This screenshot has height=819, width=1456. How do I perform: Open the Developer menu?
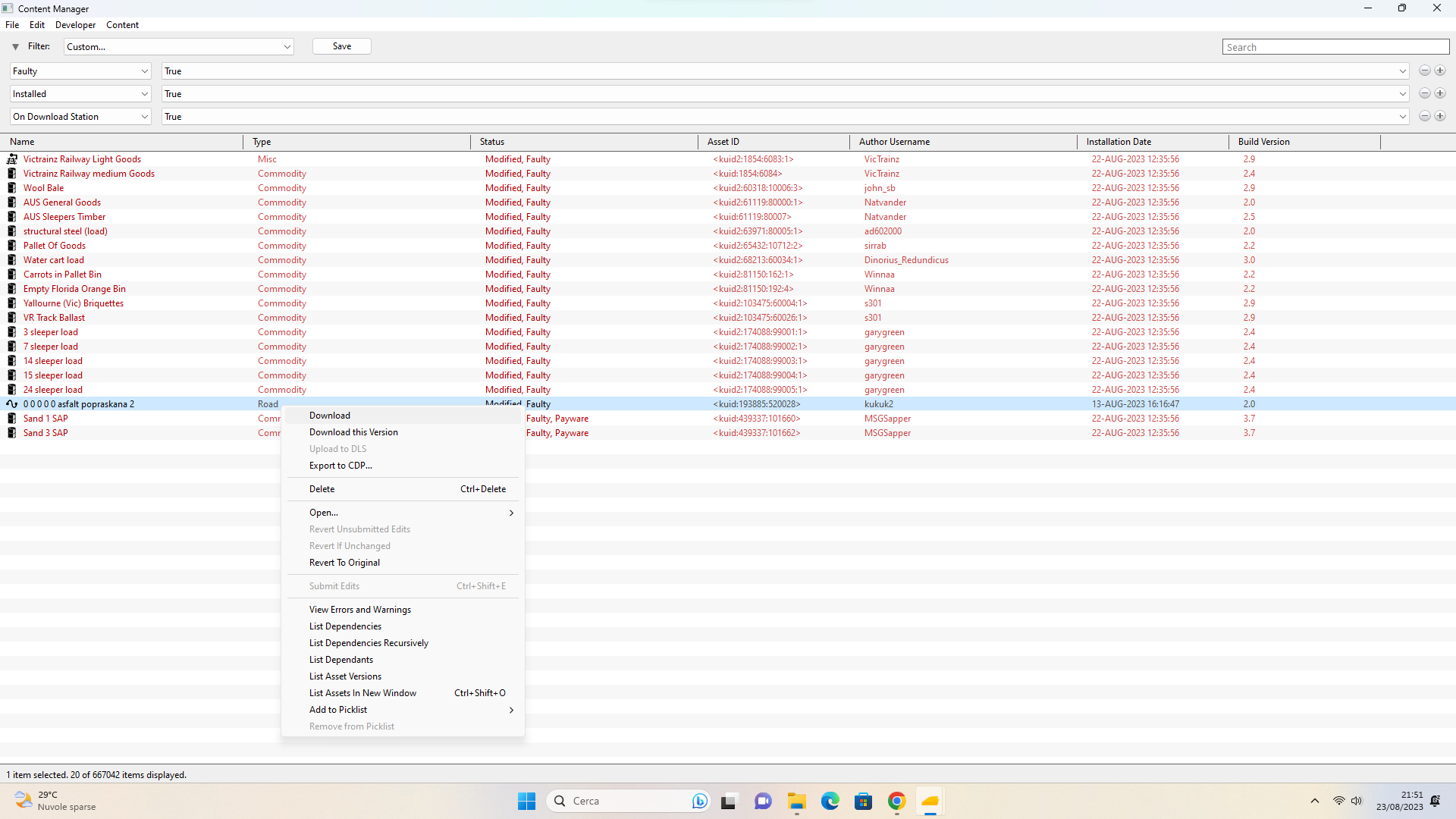click(x=75, y=25)
